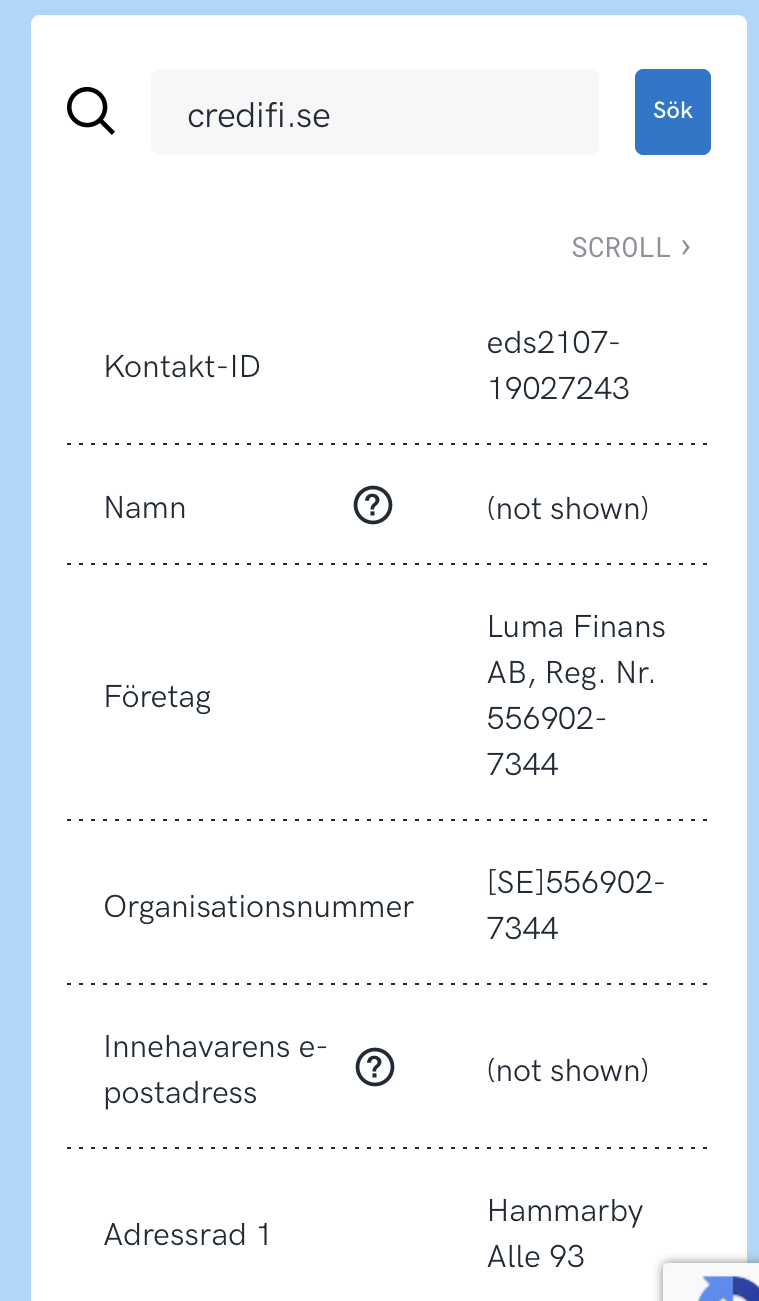Focus the credifi.se search field

point(374,112)
